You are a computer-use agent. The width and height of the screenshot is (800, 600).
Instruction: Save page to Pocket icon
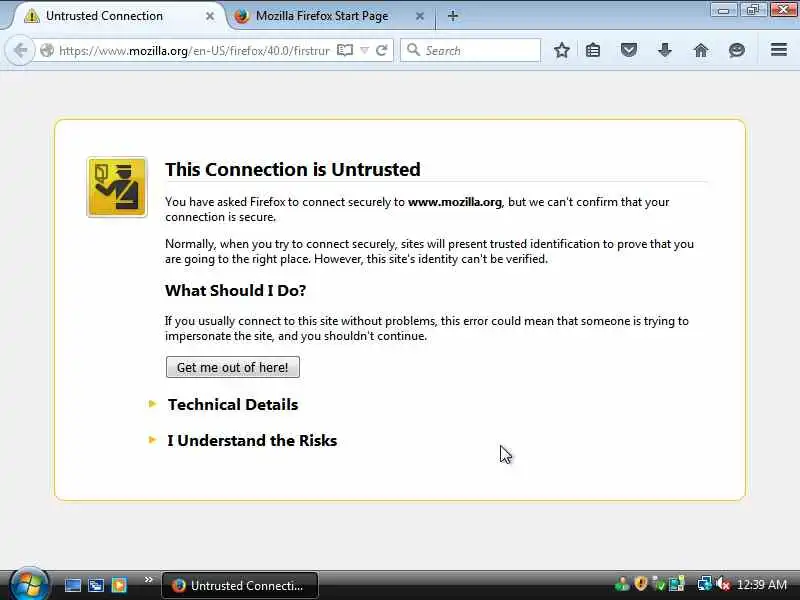click(629, 50)
